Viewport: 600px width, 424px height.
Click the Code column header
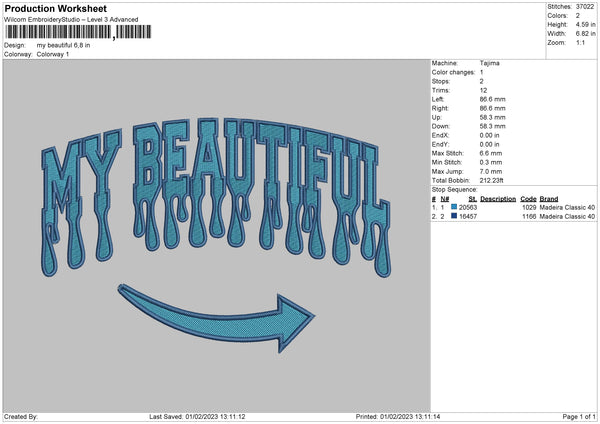coord(529,199)
